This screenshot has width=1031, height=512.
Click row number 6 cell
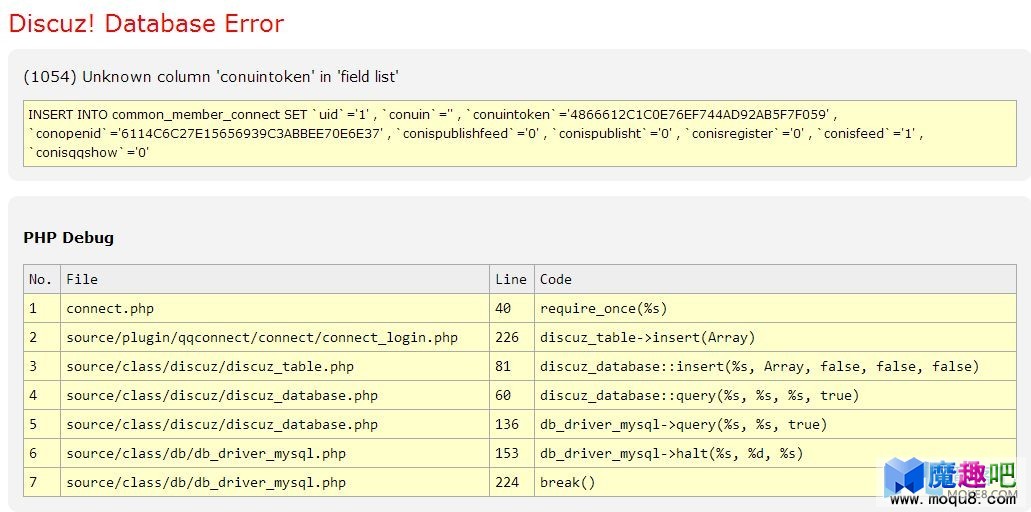coord(41,453)
